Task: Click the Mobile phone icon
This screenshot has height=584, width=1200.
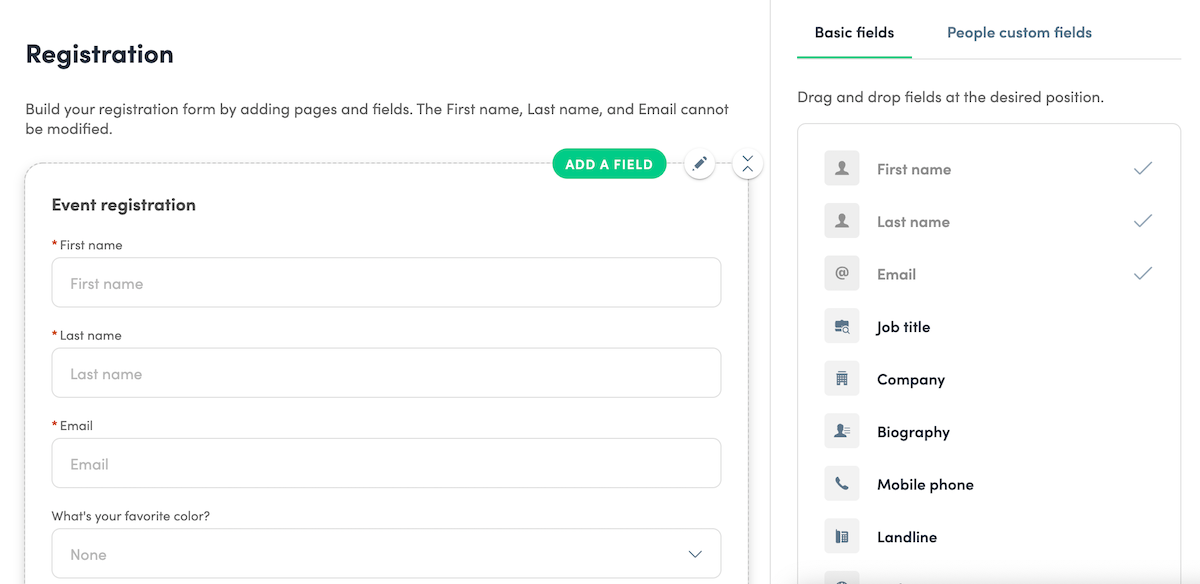Action: pyautogui.click(x=842, y=484)
